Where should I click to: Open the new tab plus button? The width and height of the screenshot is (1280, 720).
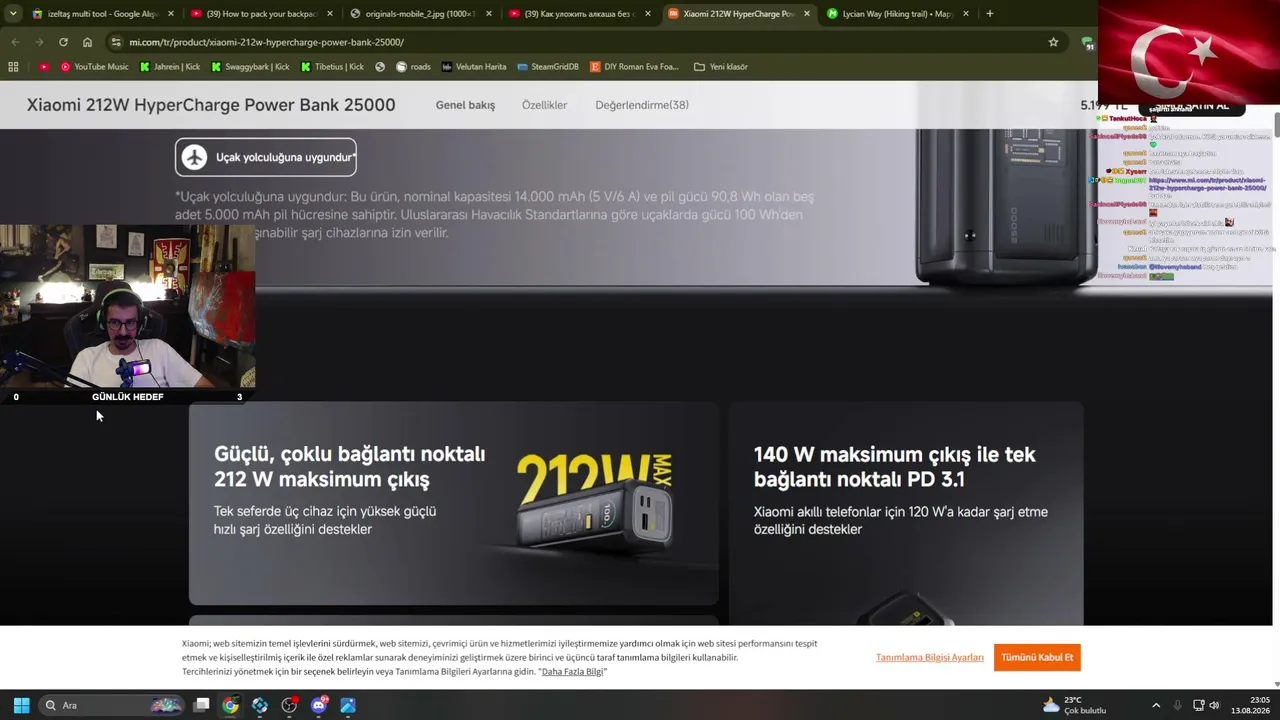[989, 14]
